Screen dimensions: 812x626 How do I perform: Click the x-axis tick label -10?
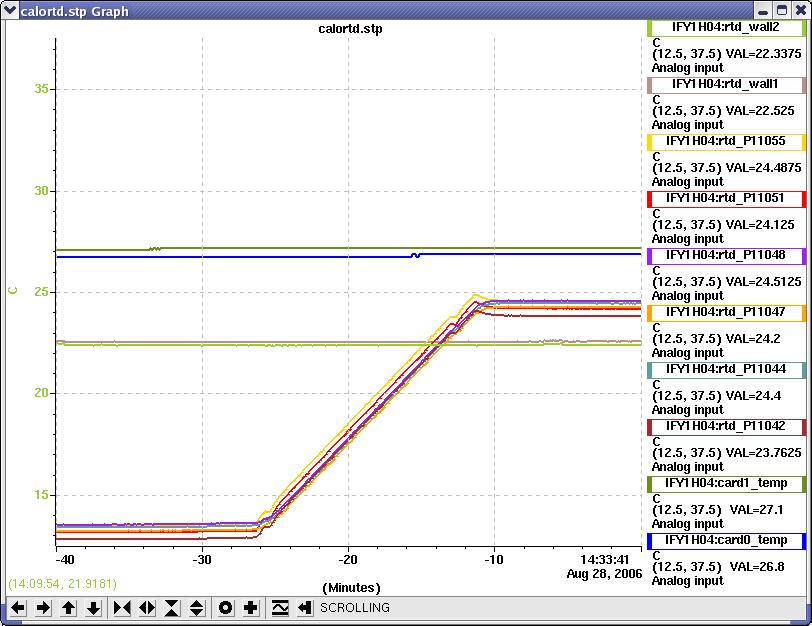[x=494, y=560]
